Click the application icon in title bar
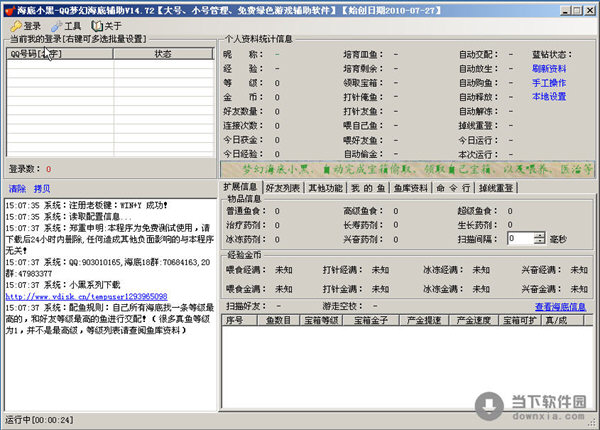Screen dimensions: 600x430 [x=10, y=8]
